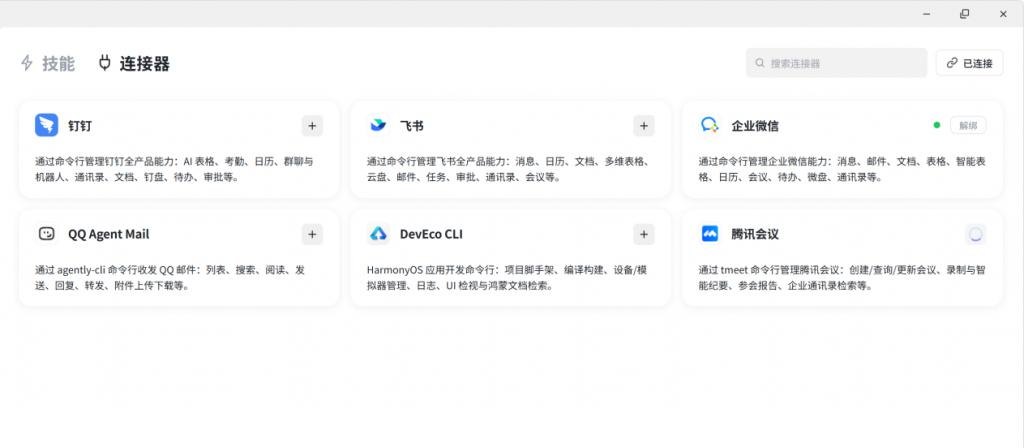Add the DevEco CLI connector
This screenshot has height=448, width=1024.
(644, 234)
